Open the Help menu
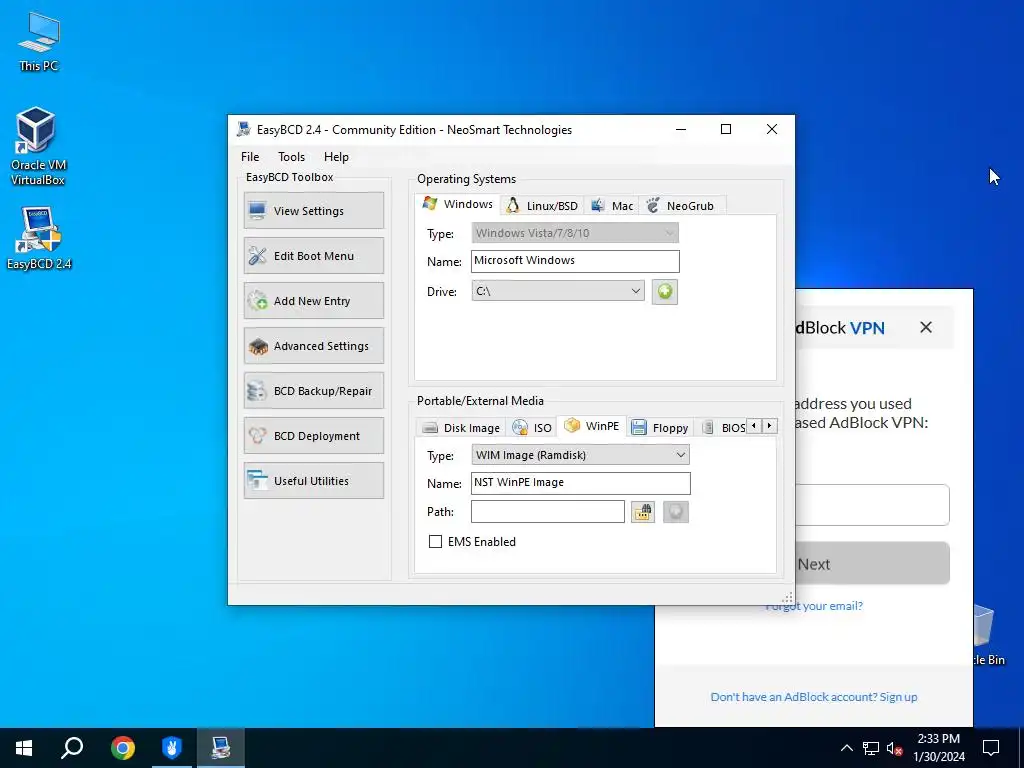The width and height of the screenshot is (1024, 768). [x=336, y=157]
